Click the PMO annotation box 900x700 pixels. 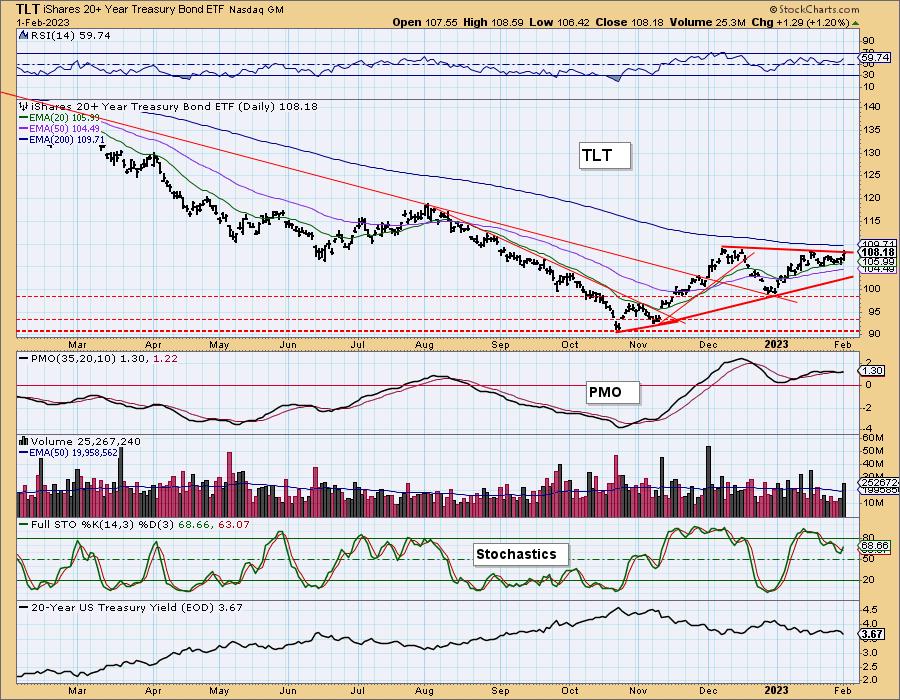point(612,392)
